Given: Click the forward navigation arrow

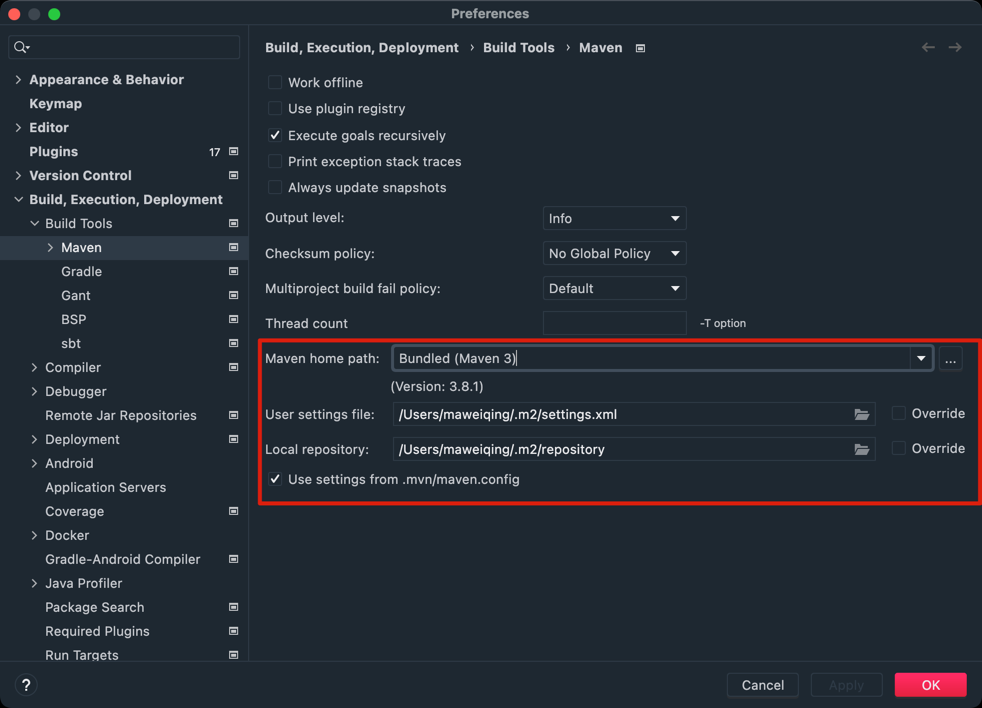Looking at the screenshot, I should tap(952, 47).
